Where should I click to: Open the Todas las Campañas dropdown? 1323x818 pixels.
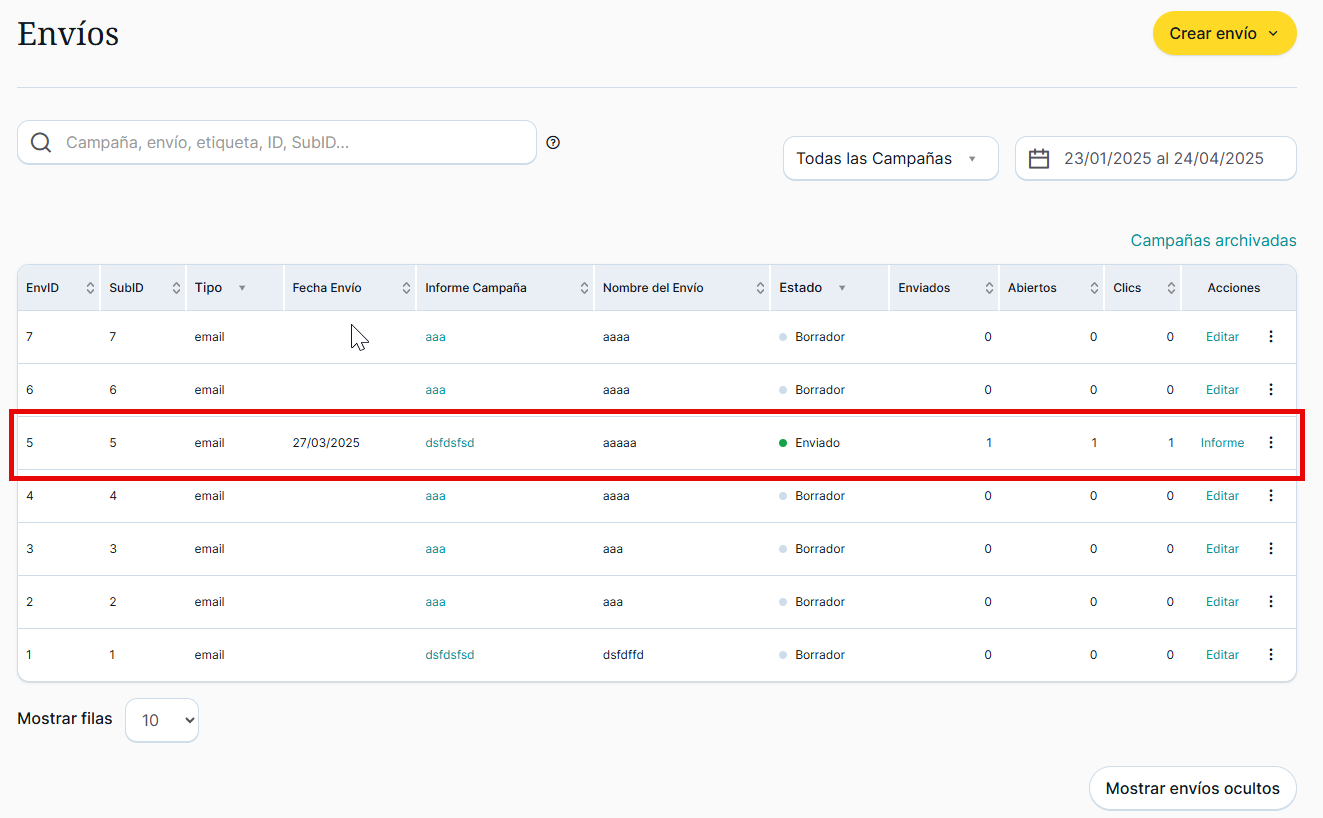890,159
